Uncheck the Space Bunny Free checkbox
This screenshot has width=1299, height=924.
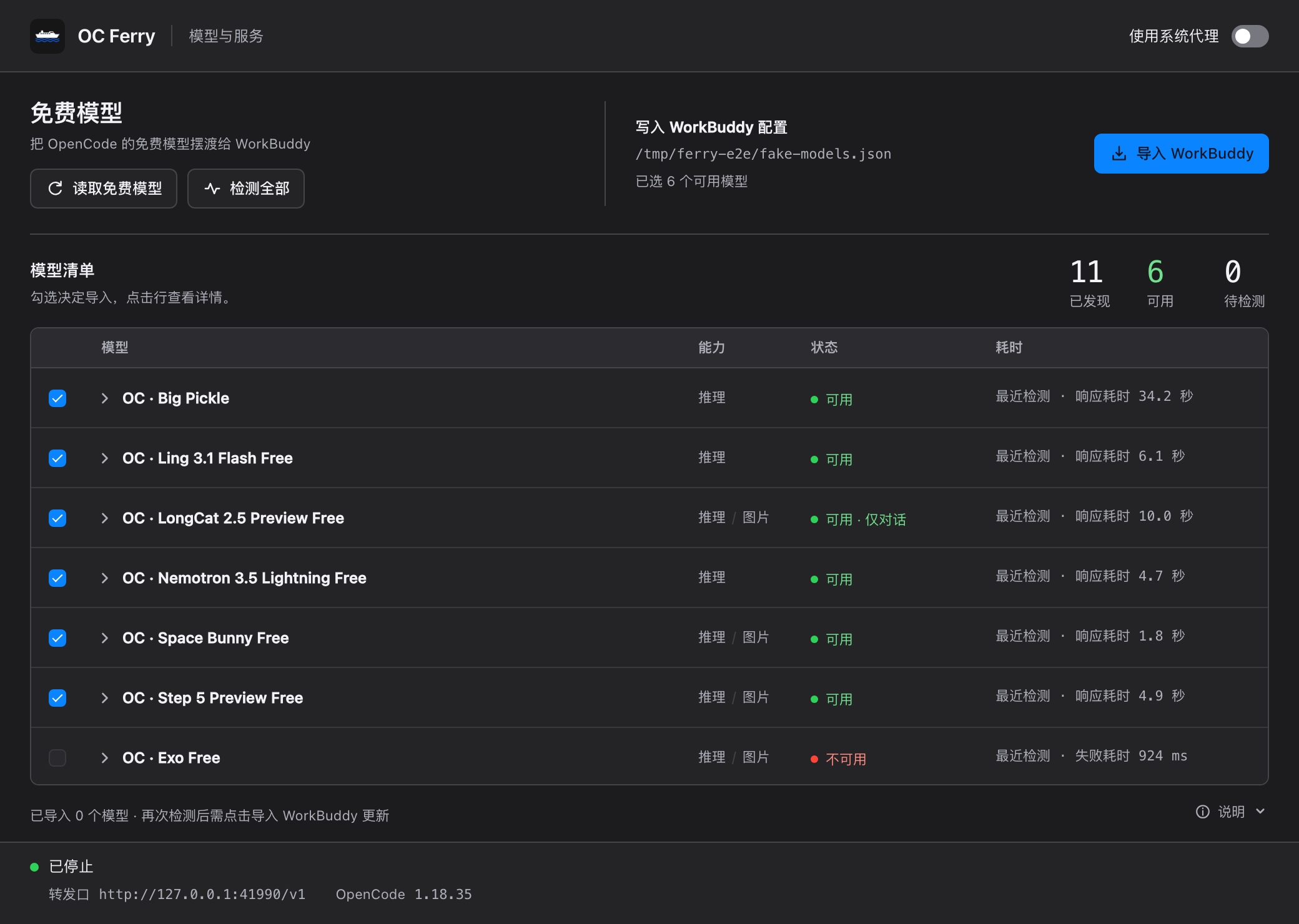tap(57, 638)
